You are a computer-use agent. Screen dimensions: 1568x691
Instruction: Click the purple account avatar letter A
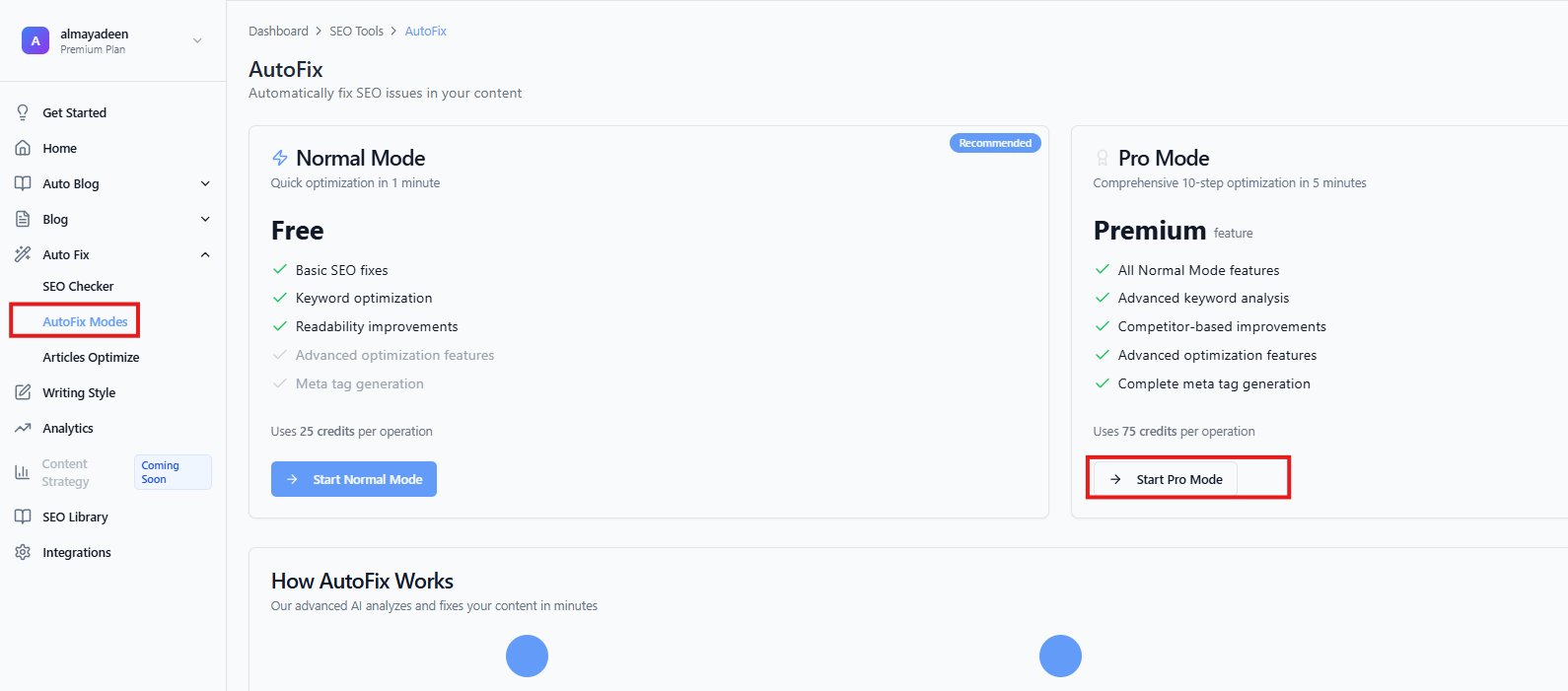[36, 40]
